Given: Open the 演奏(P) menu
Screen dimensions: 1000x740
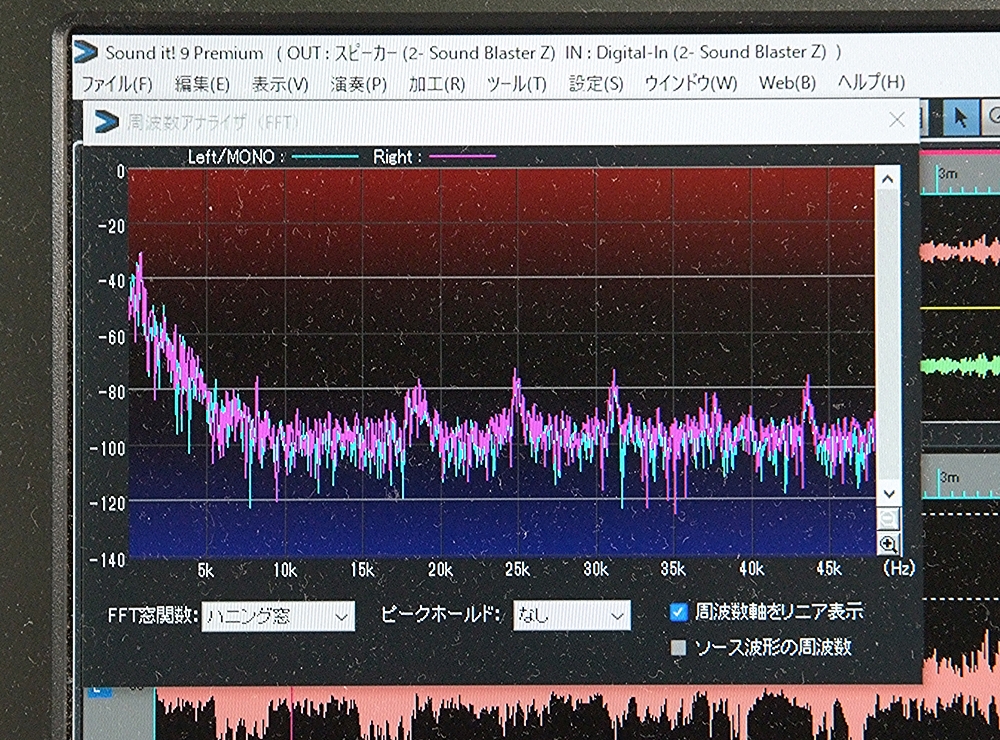Looking at the screenshot, I should click(x=359, y=83).
